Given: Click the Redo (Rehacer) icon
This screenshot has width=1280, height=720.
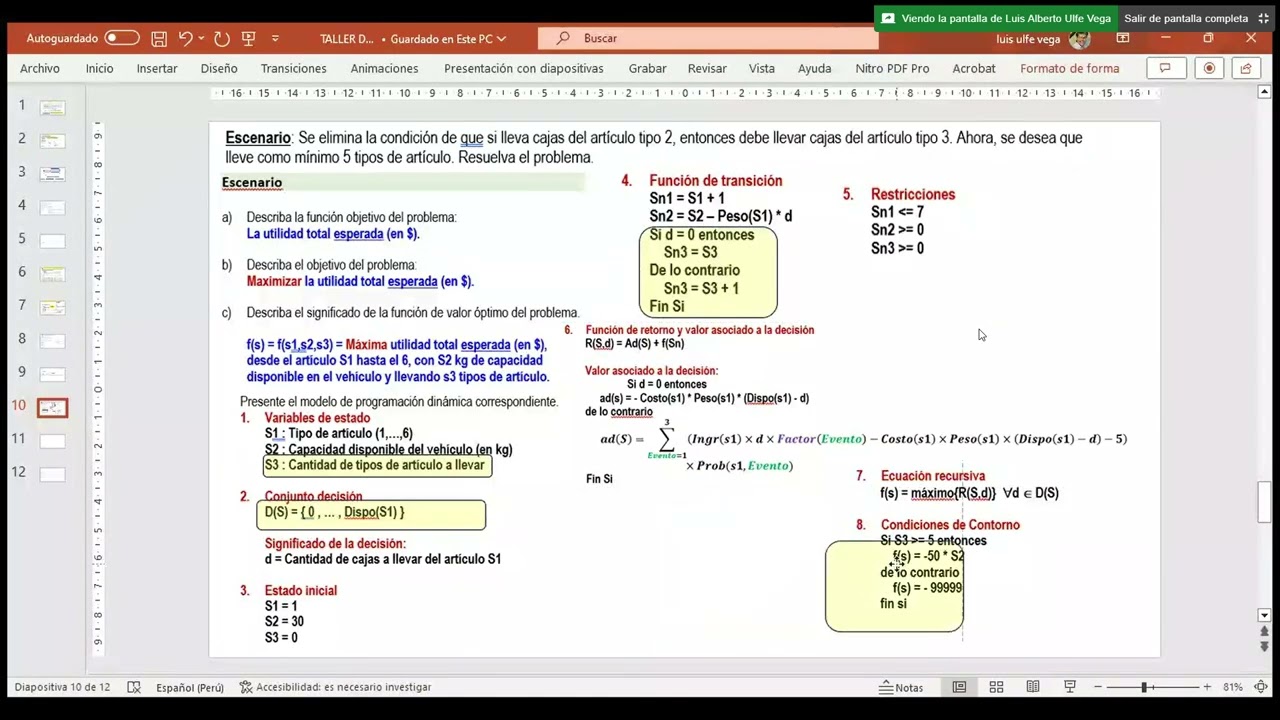Looking at the screenshot, I should [x=221, y=39].
